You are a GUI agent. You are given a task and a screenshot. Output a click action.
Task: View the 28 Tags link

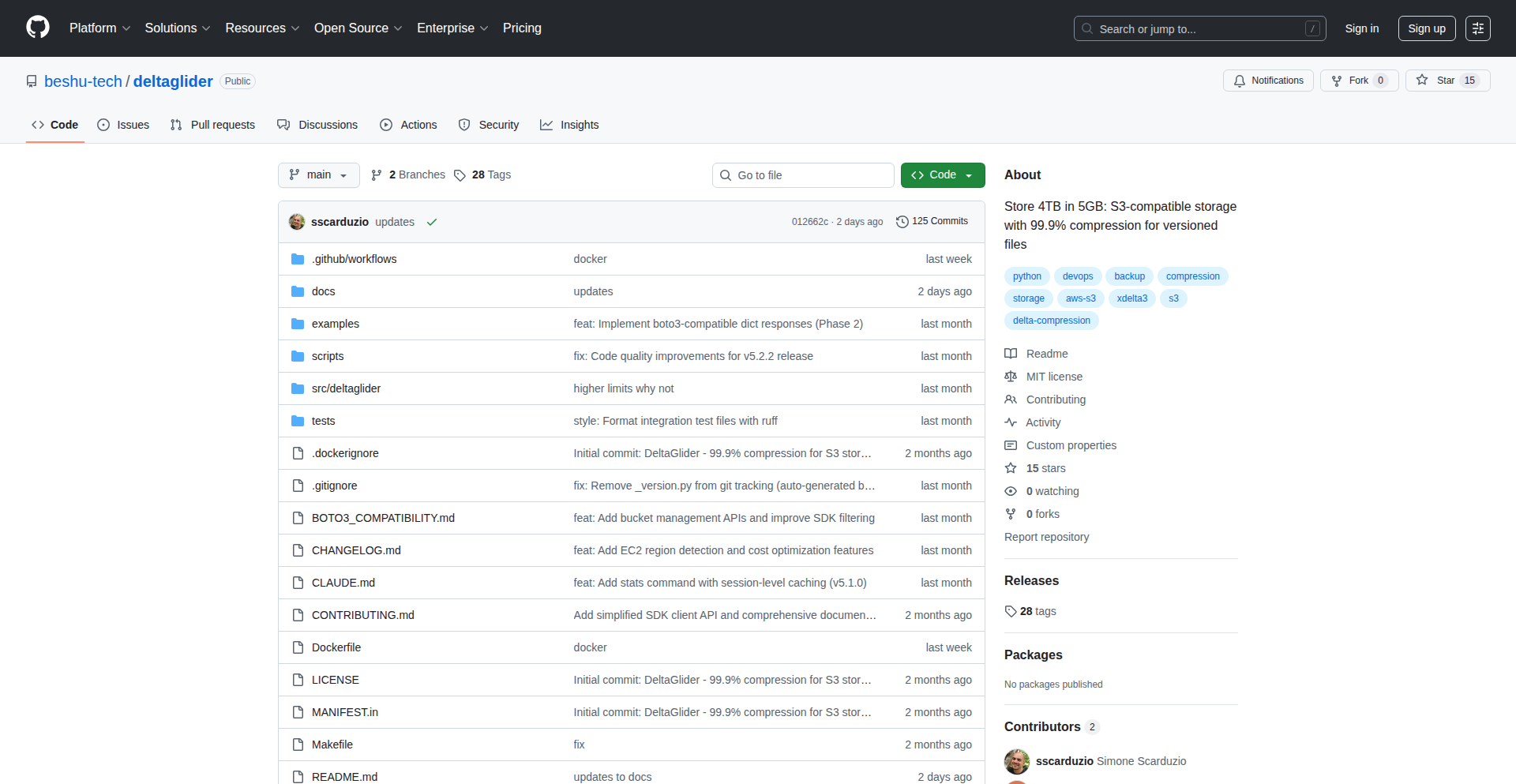(x=482, y=175)
